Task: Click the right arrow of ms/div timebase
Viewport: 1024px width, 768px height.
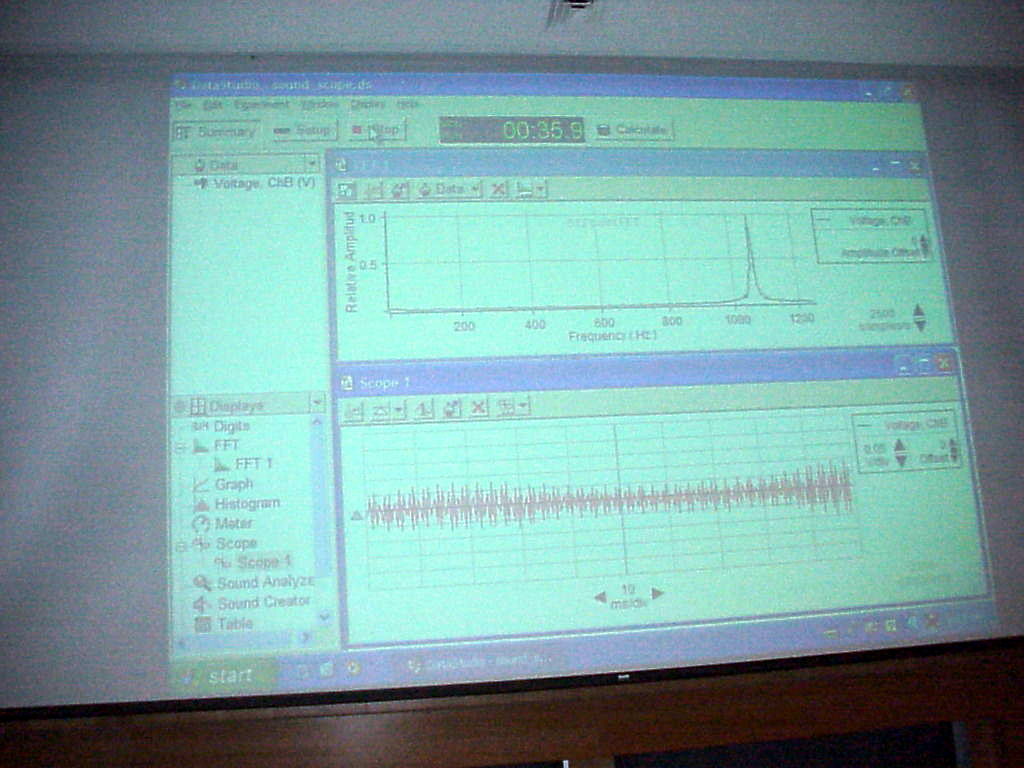Action: 658,593
